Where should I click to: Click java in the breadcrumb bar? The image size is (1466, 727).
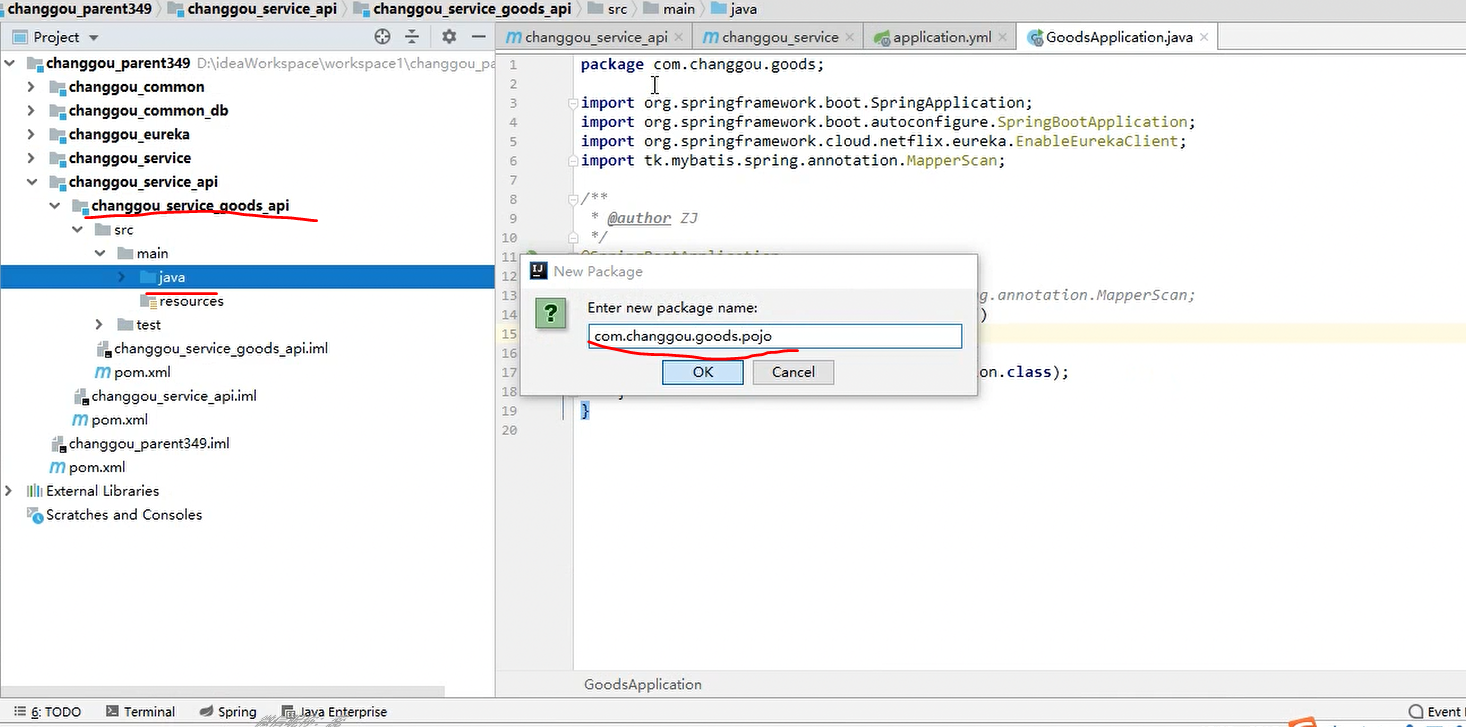click(x=743, y=9)
